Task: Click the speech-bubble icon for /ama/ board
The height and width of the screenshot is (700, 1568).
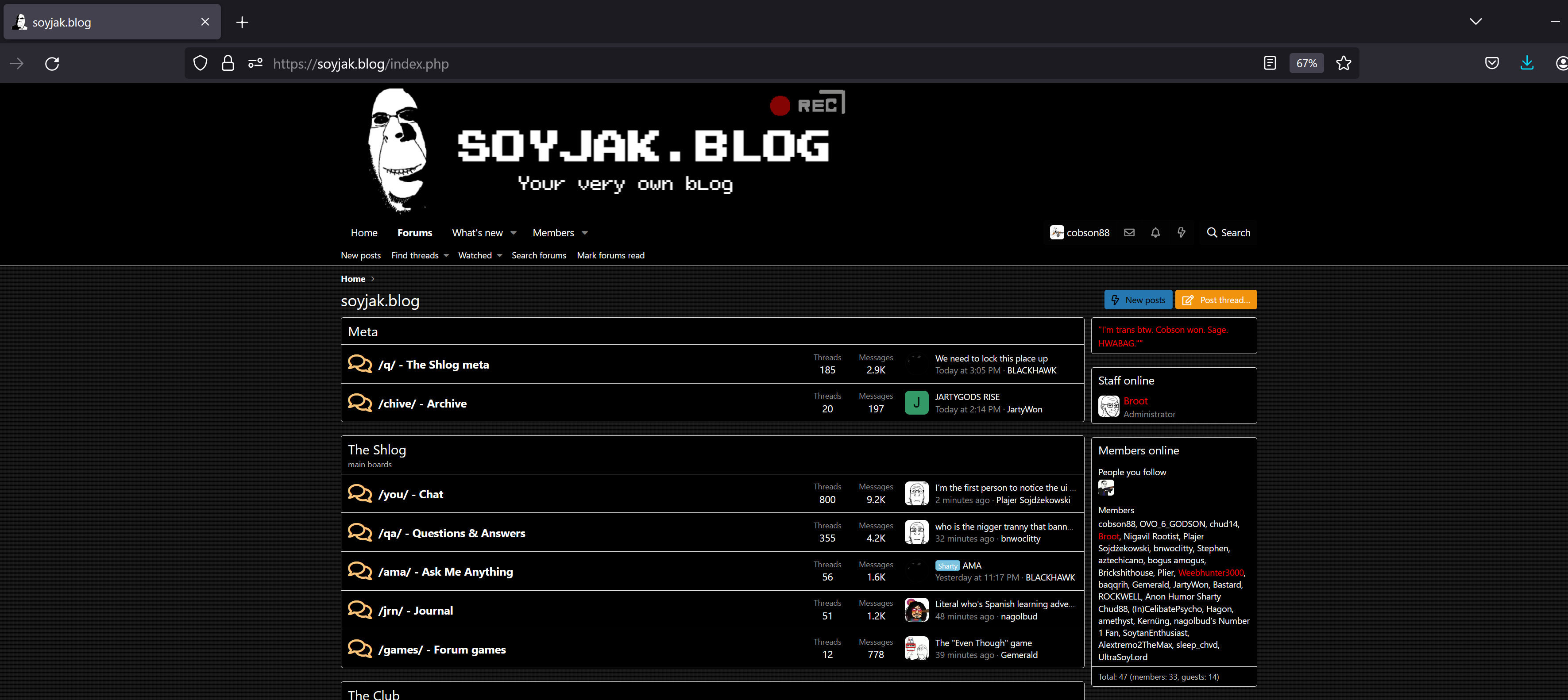Action: (x=360, y=570)
